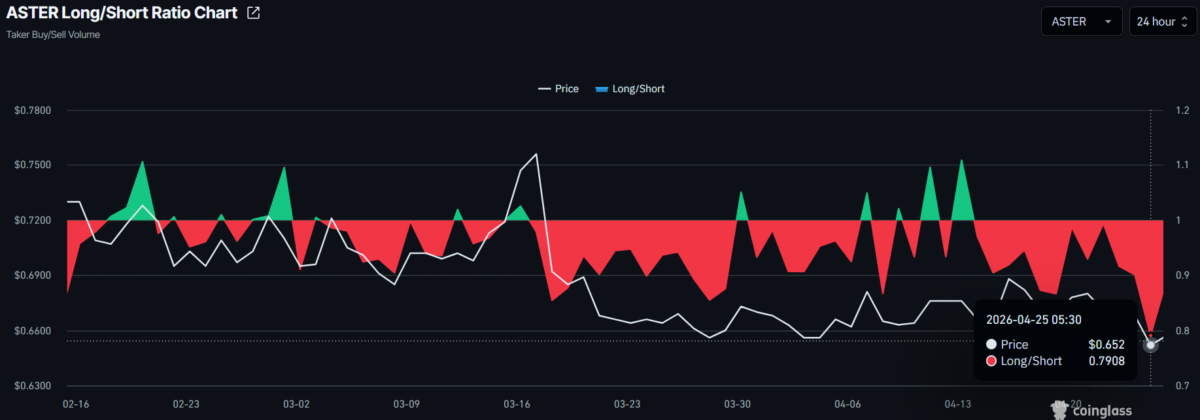Click the 0.9 ratio axis label
This screenshot has height=420, width=1200.
click(x=1184, y=275)
